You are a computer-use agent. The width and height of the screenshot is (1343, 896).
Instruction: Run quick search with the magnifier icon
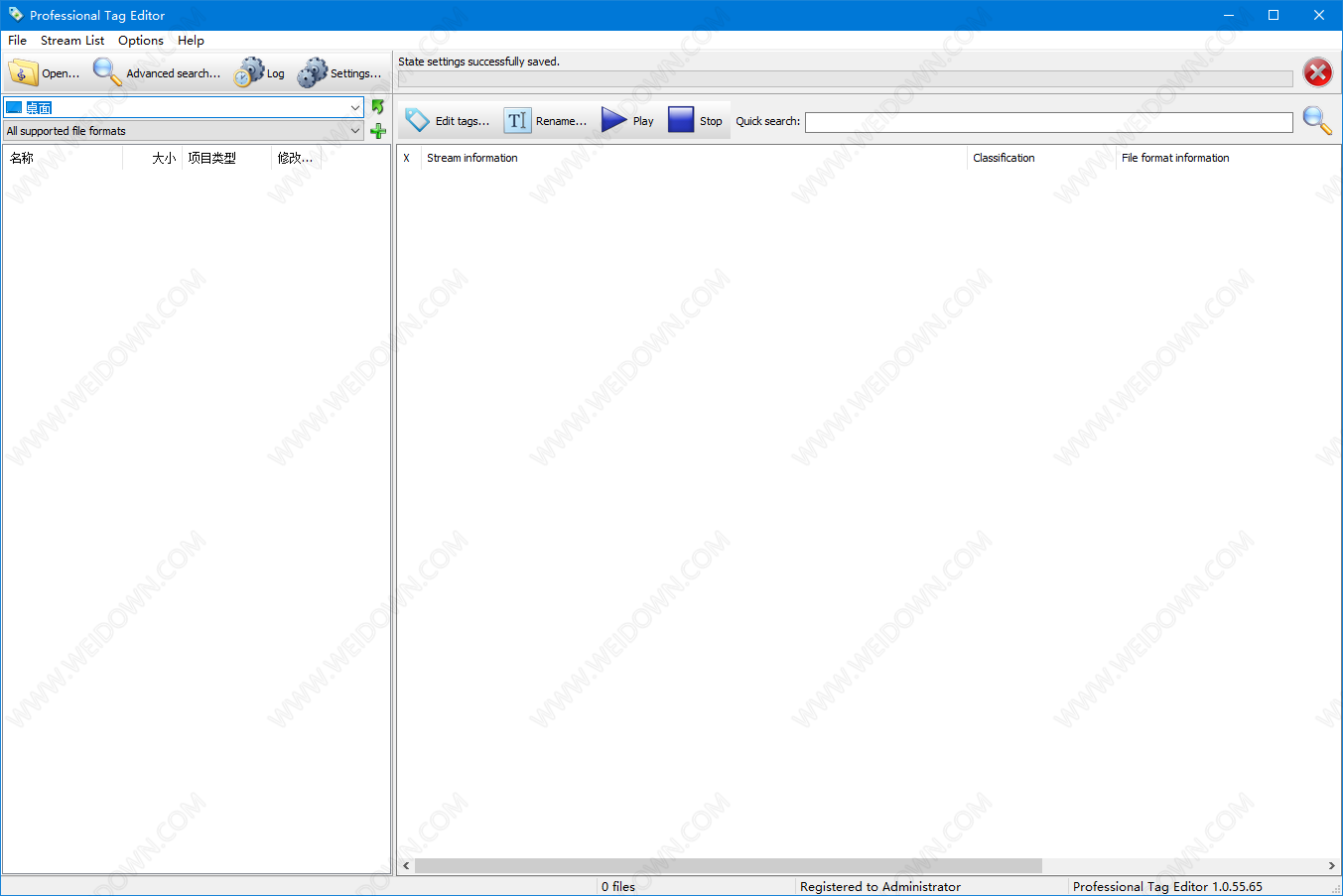pyautogui.click(x=1316, y=120)
